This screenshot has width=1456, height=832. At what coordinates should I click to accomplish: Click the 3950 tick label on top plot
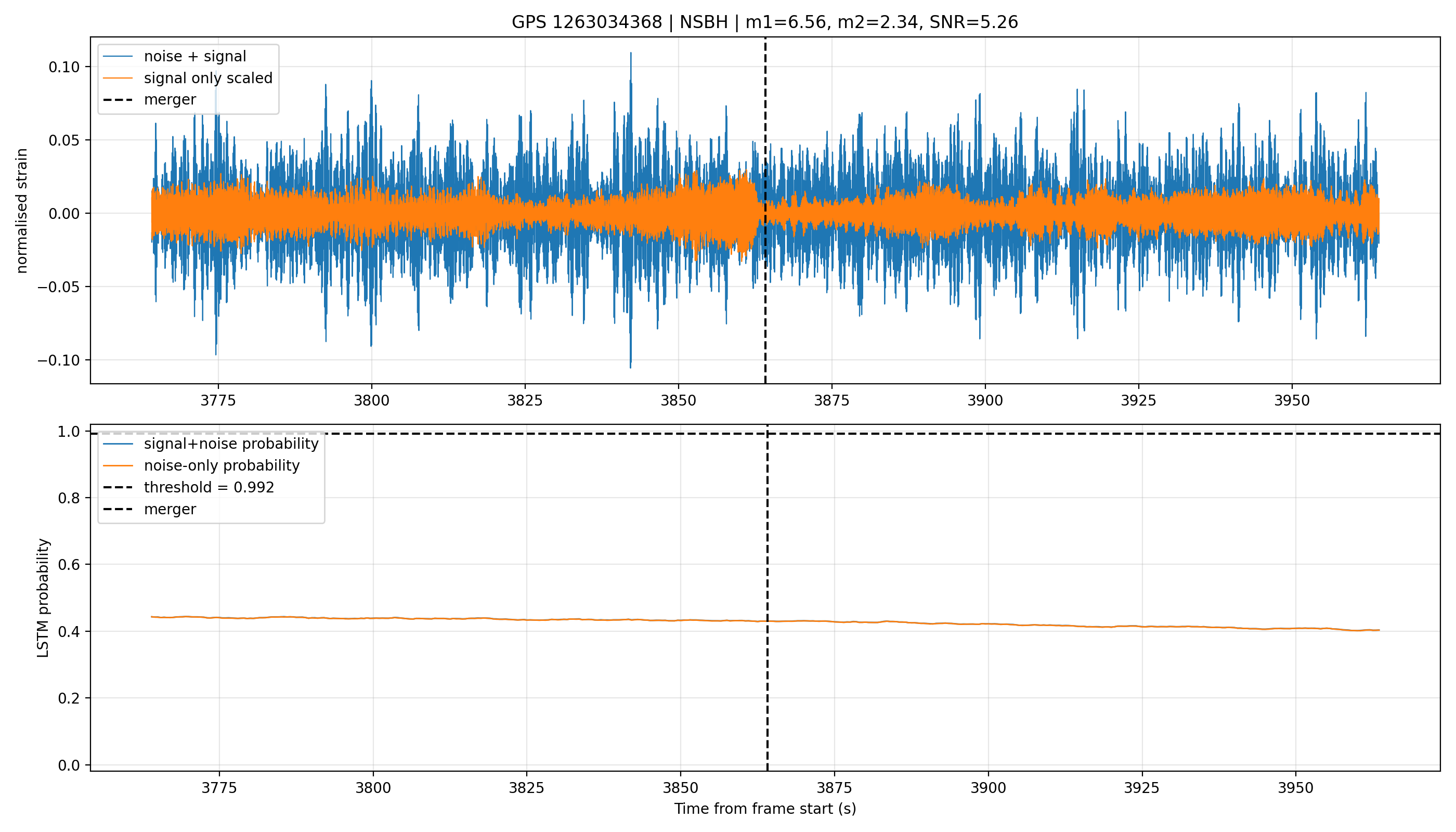pyautogui.click(x=1292, y=400)
